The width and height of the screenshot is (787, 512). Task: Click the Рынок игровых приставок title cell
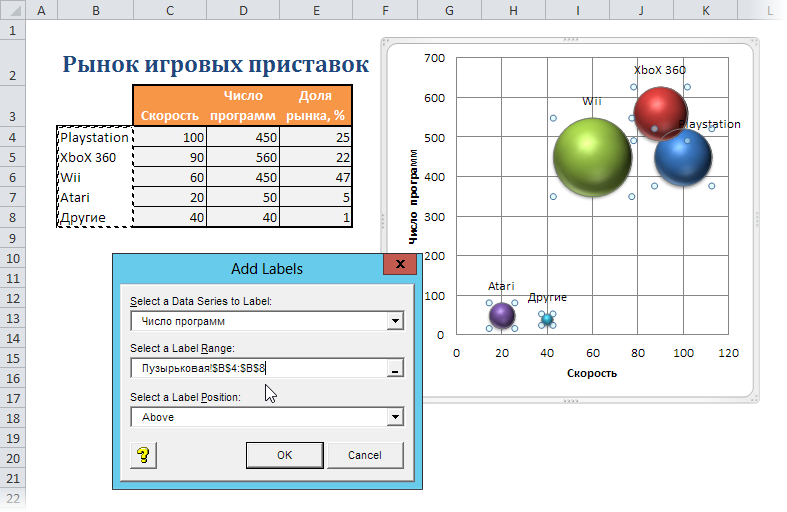[x=215, y=65]
